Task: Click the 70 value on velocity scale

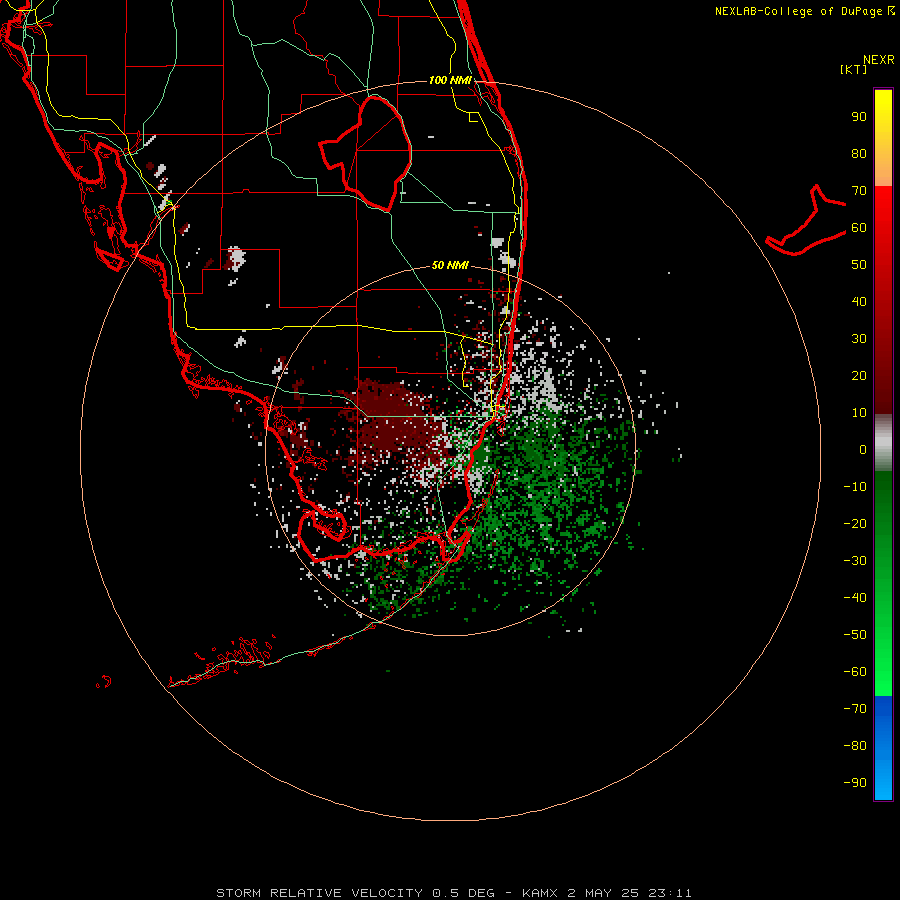Action: 859,191
